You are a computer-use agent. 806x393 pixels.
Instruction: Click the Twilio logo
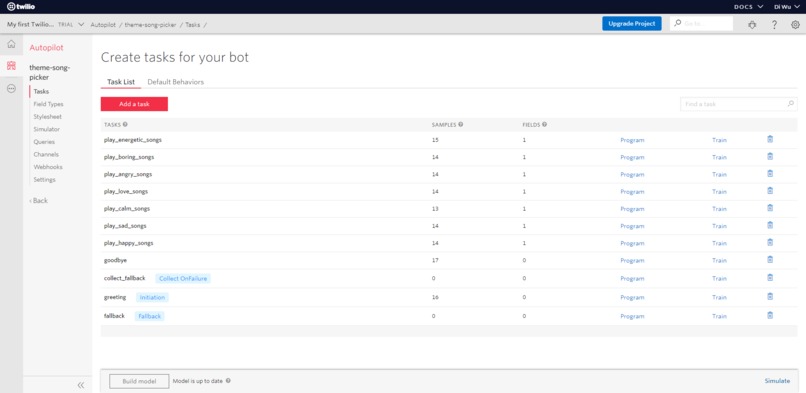click(21, 7)
